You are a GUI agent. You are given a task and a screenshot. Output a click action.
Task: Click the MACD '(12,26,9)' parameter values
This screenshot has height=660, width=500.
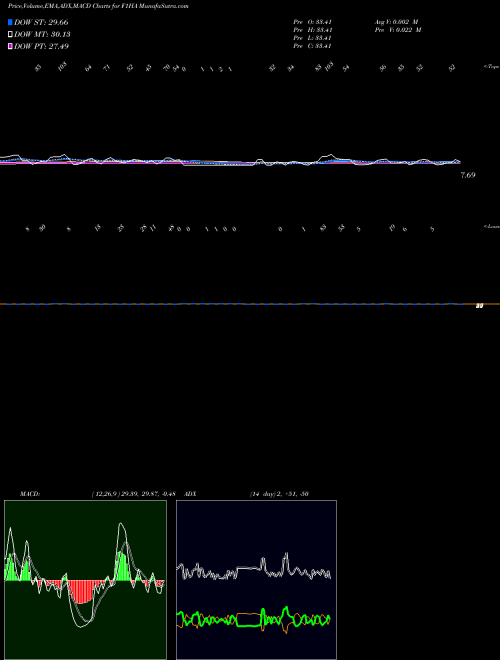133,494
